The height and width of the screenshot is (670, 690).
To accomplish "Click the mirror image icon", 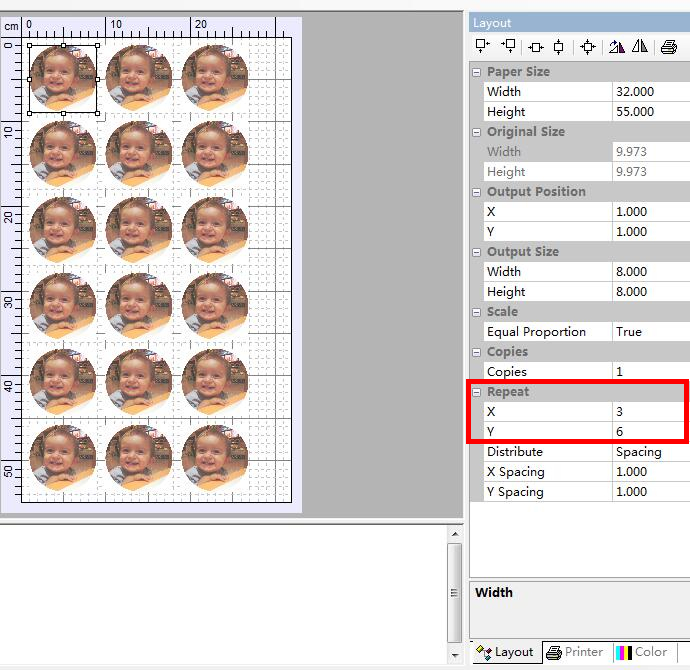I will pos(639,46).
